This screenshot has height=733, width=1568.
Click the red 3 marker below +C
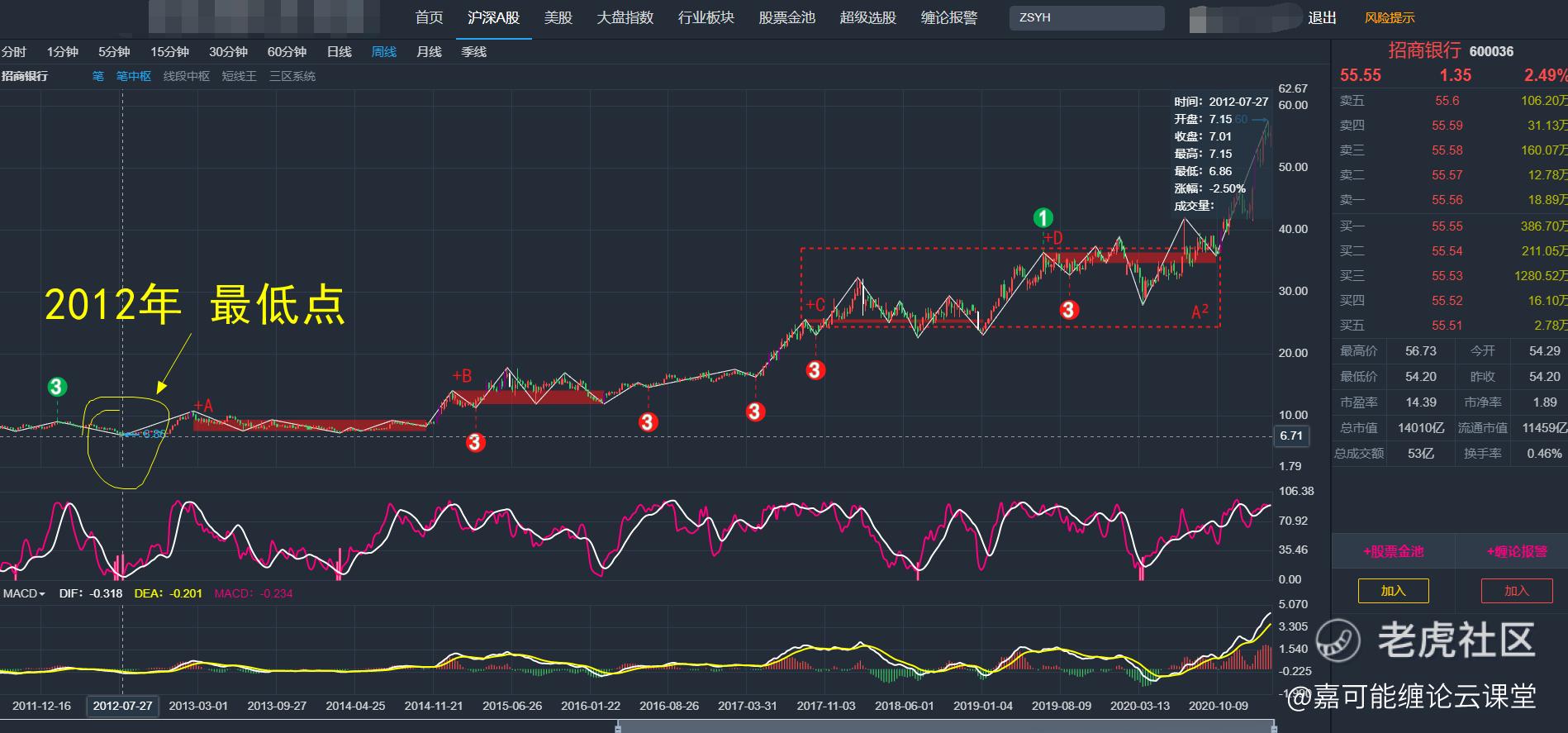coord(815,369)
